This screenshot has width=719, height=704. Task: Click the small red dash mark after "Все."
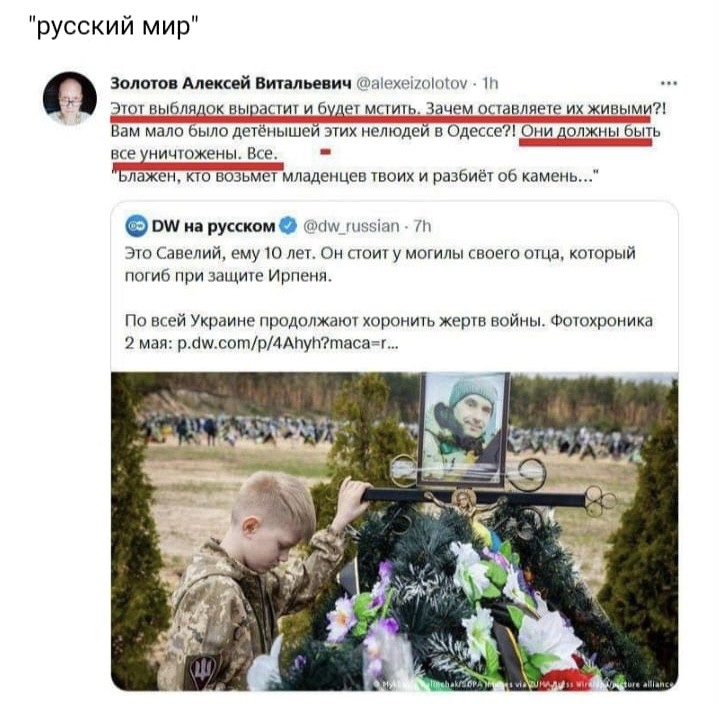[325, 151]
